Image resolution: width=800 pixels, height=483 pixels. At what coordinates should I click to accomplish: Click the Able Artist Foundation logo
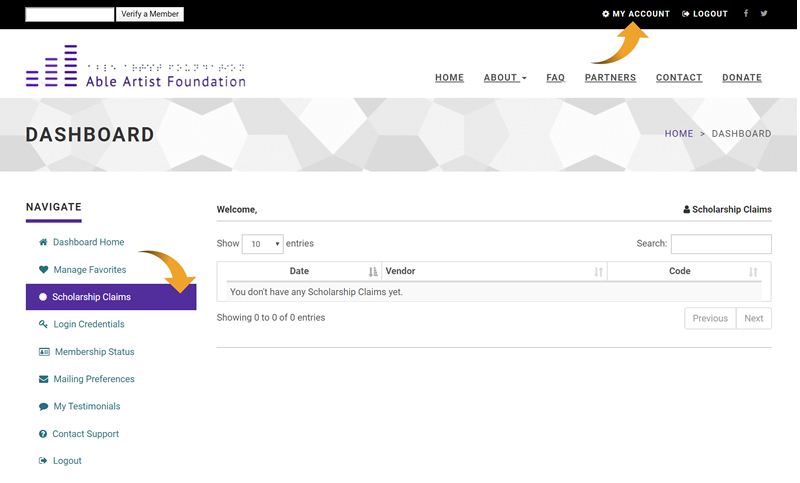coord(136,66)
